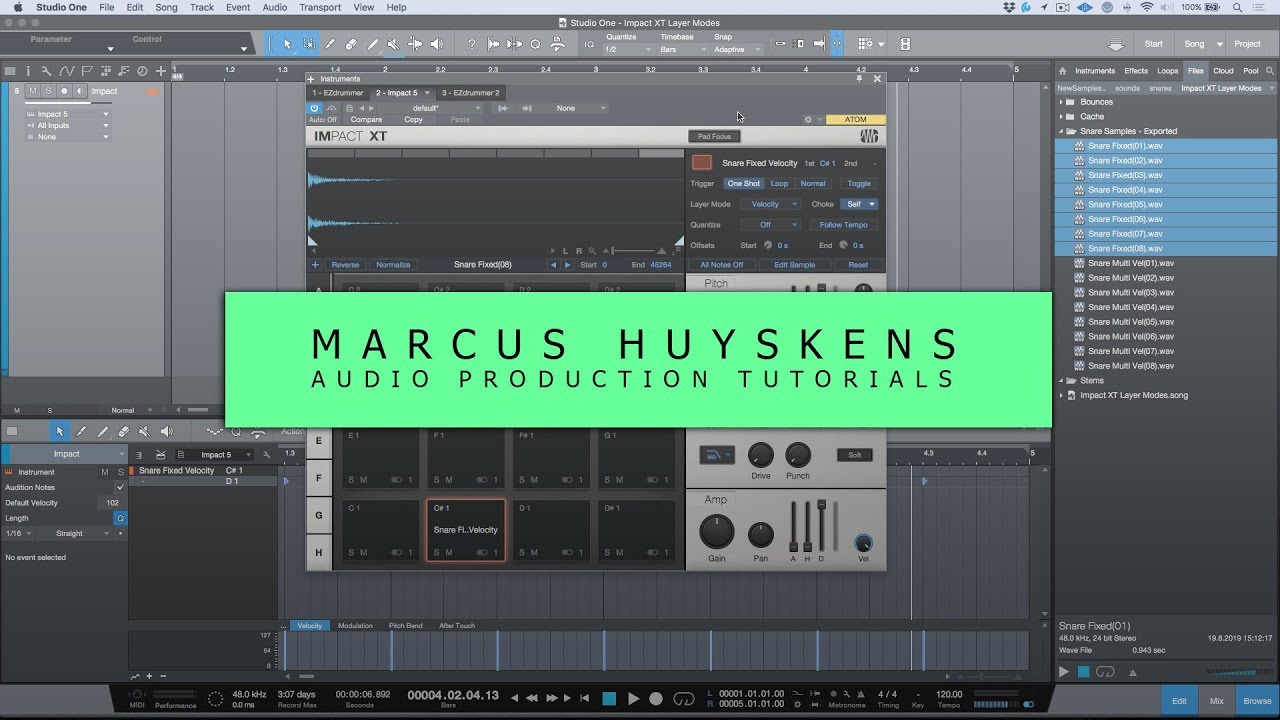This screenshot has height=720, width=1280.
Task: Select the Mute tool in main toolbar
Action: (393, 44)
